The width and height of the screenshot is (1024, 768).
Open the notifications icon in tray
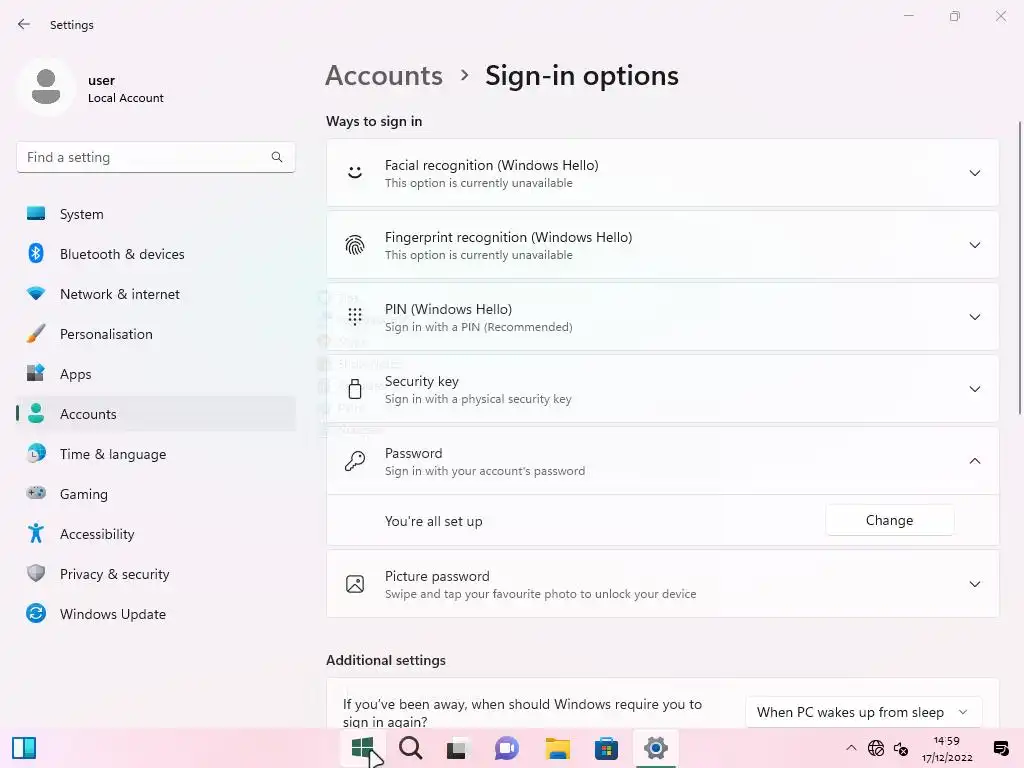pyautogui.click(x=1000, y=748)
